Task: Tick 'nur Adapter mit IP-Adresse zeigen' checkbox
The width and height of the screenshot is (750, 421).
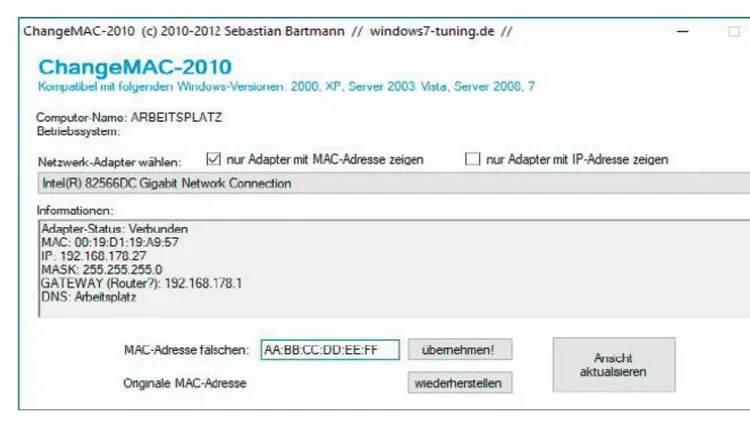Action: point(473,159)
